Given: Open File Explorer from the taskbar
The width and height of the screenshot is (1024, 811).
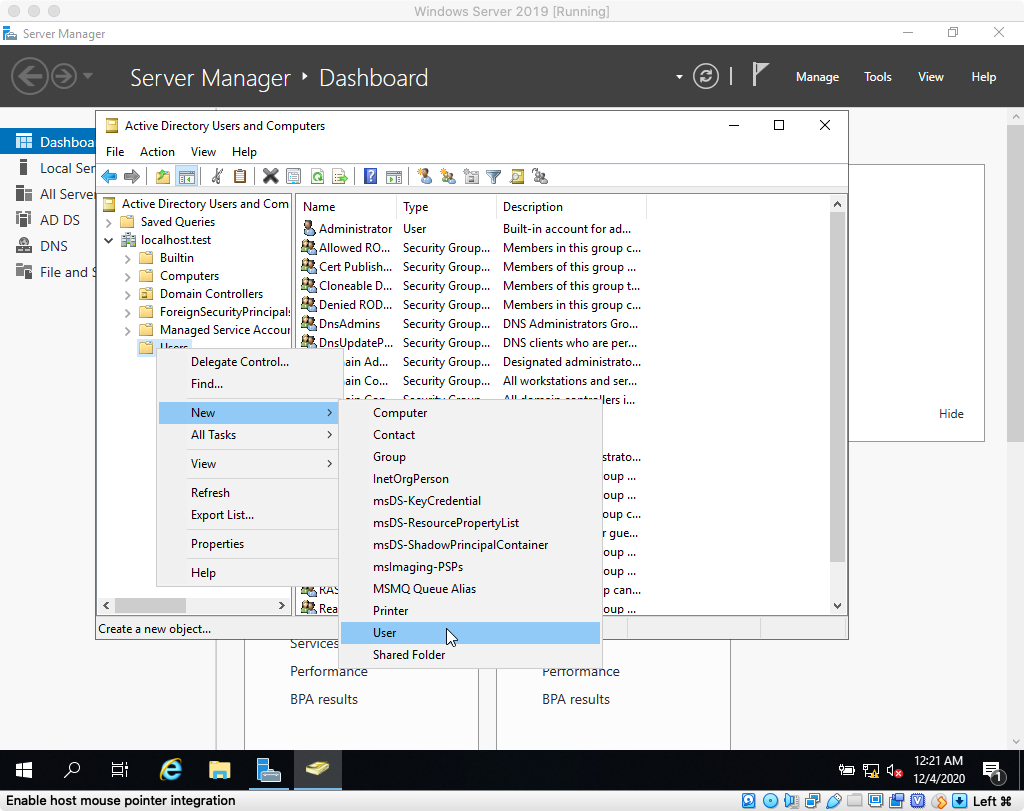Looking at the screenshot, I should (x=219, y=770).
